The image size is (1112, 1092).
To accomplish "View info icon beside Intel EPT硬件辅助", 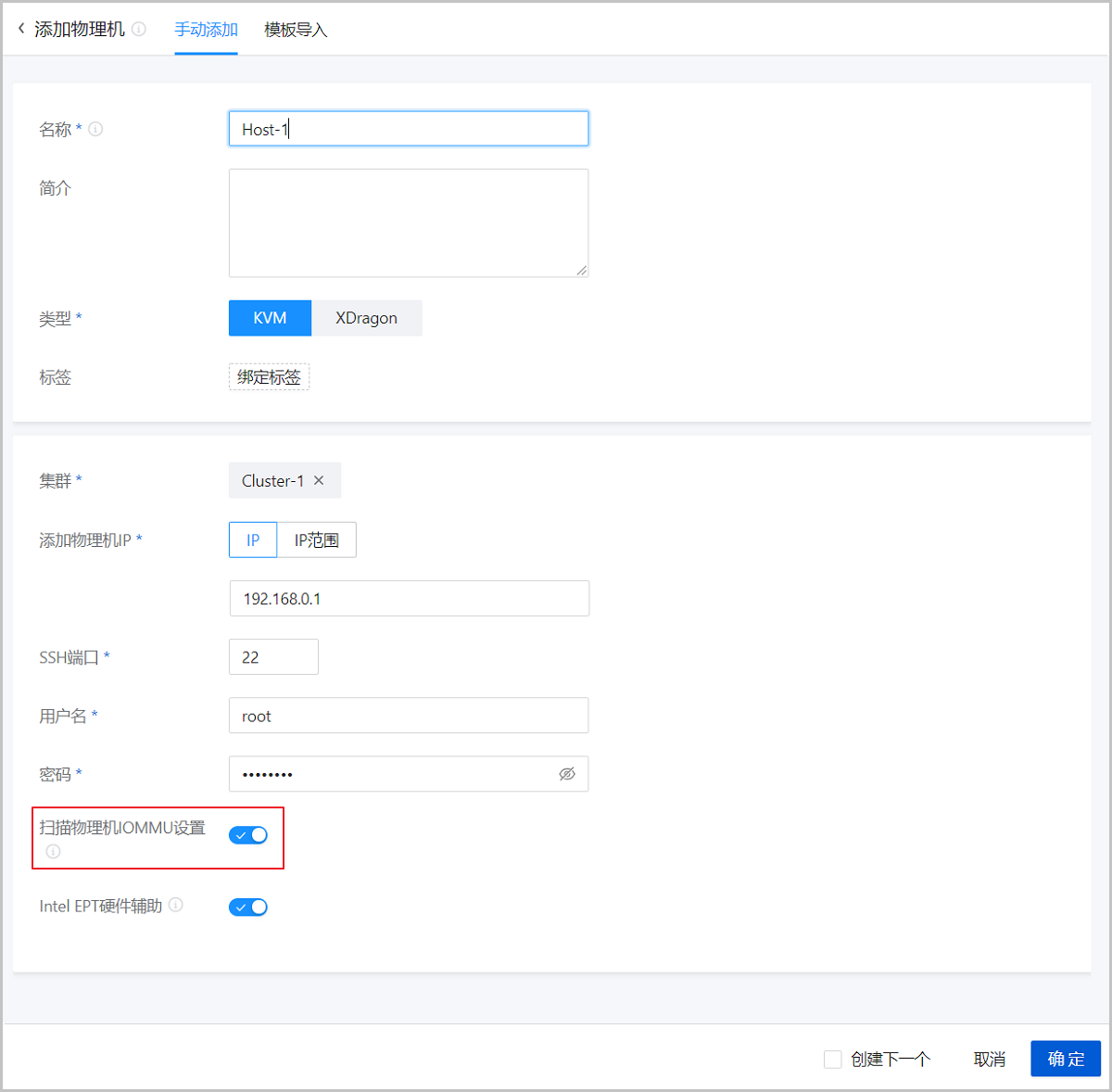I will [176, 906].
